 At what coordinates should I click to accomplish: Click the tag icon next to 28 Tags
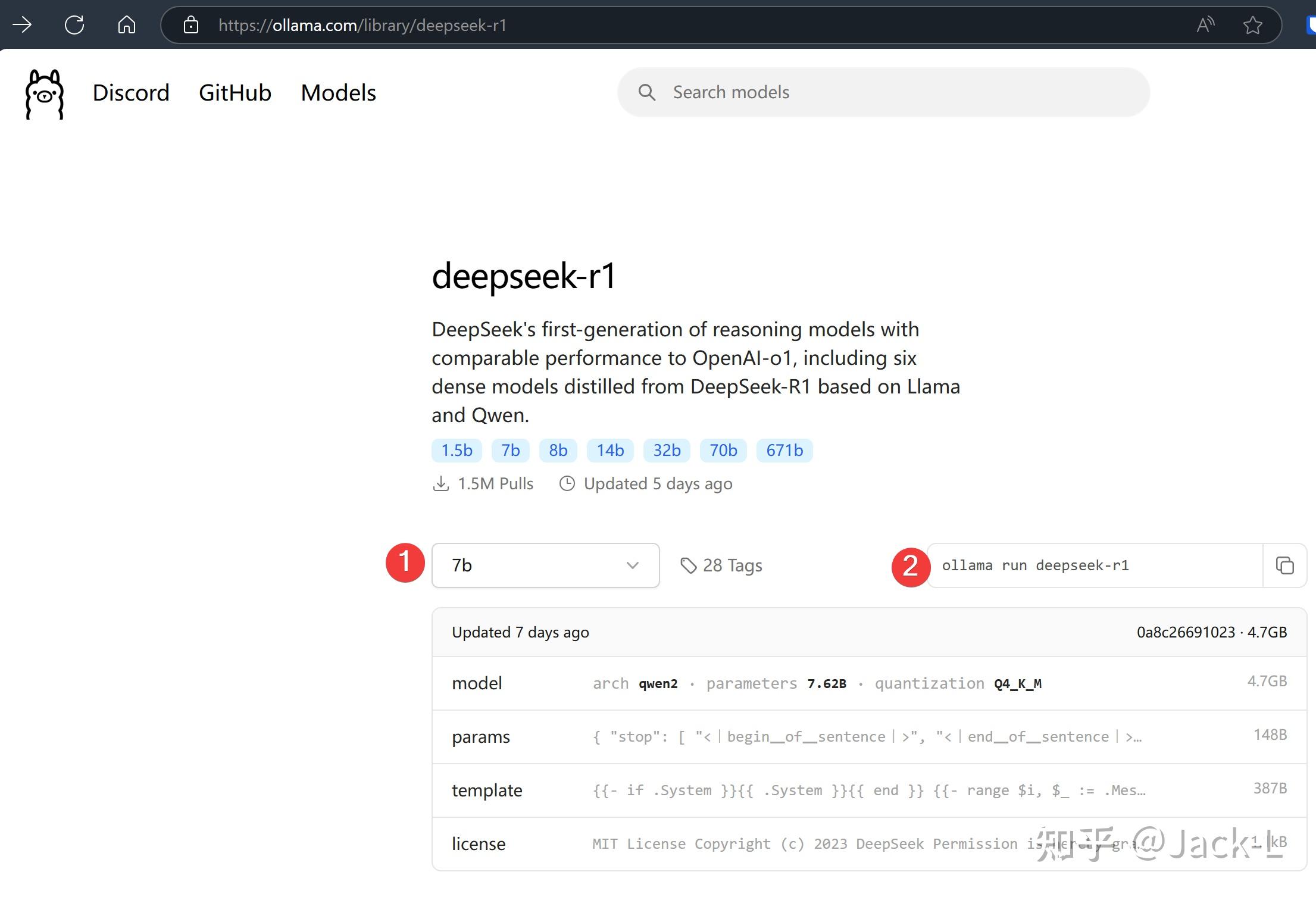coord(689,565)
